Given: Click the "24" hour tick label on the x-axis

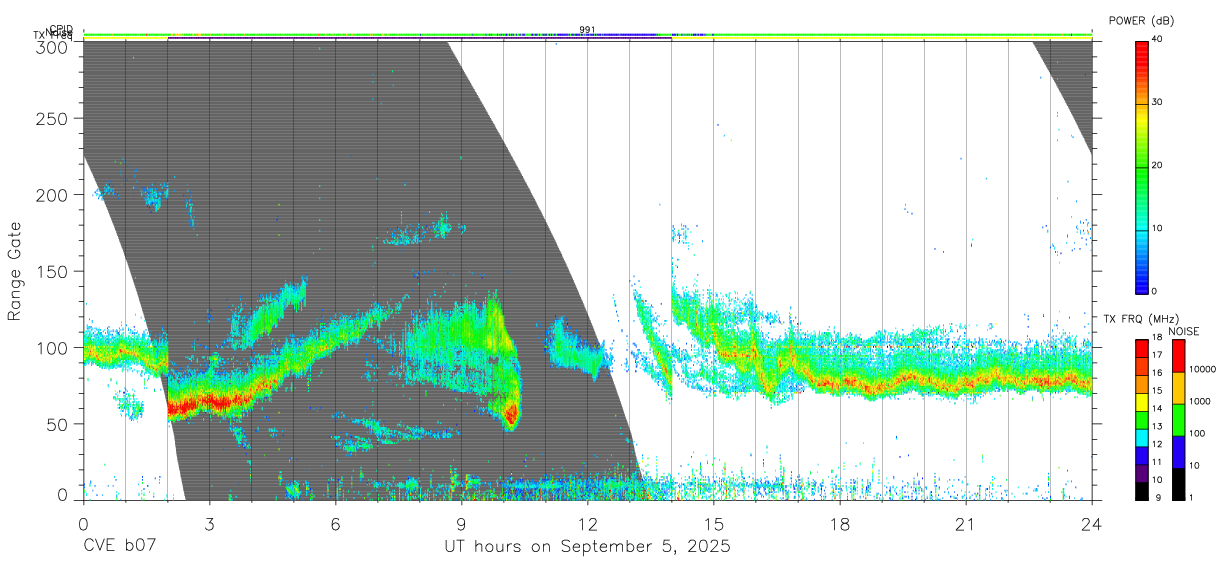Looking at the screenshot, I should pyautogui.click(x=1092, y=524).
